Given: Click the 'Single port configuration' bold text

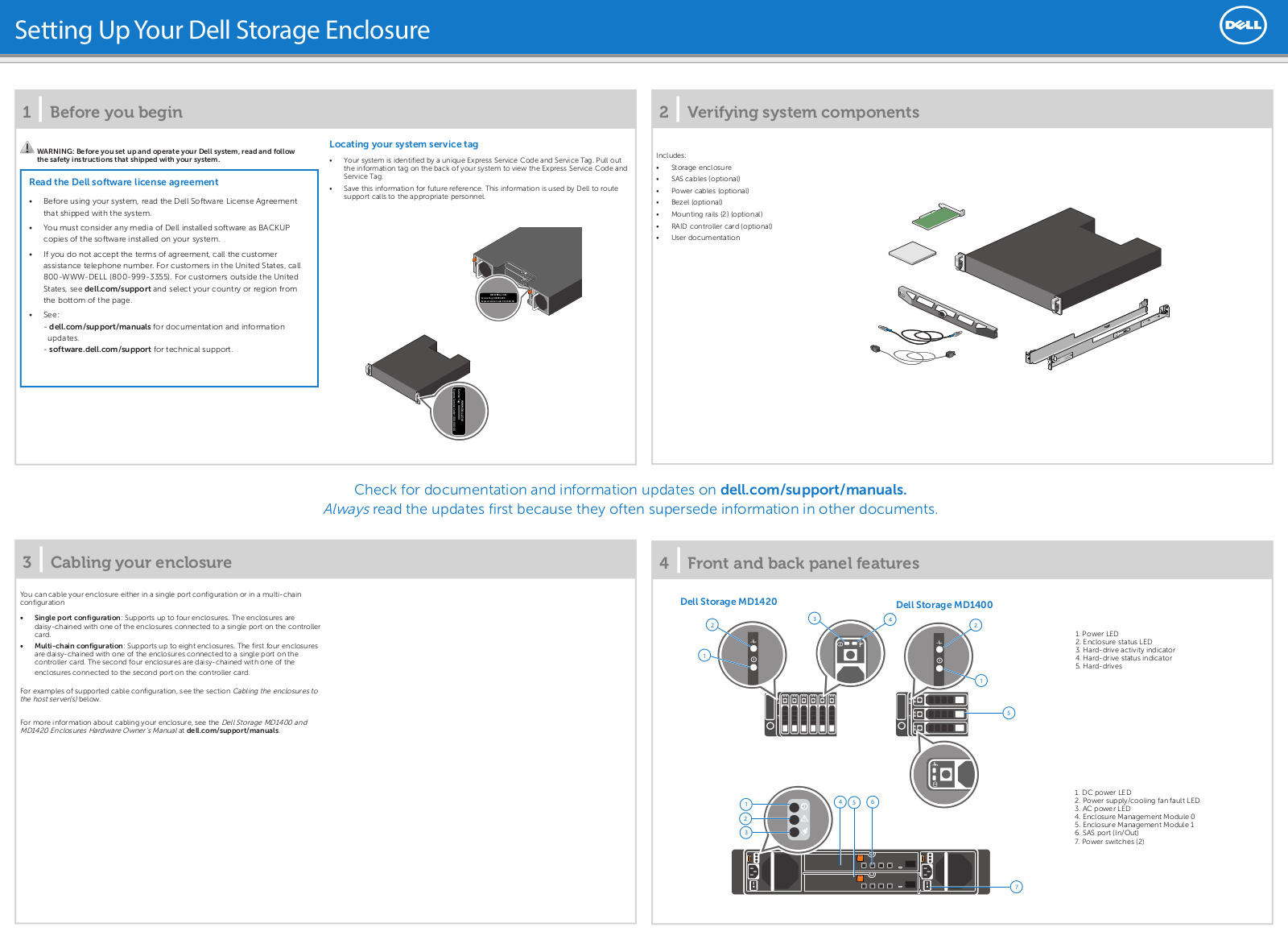Looking at the screenshot, I should click(77, 618).
